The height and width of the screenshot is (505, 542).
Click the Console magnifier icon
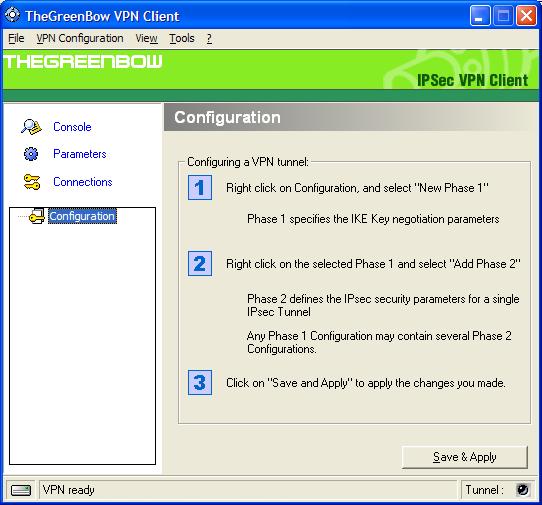point(31,127)
